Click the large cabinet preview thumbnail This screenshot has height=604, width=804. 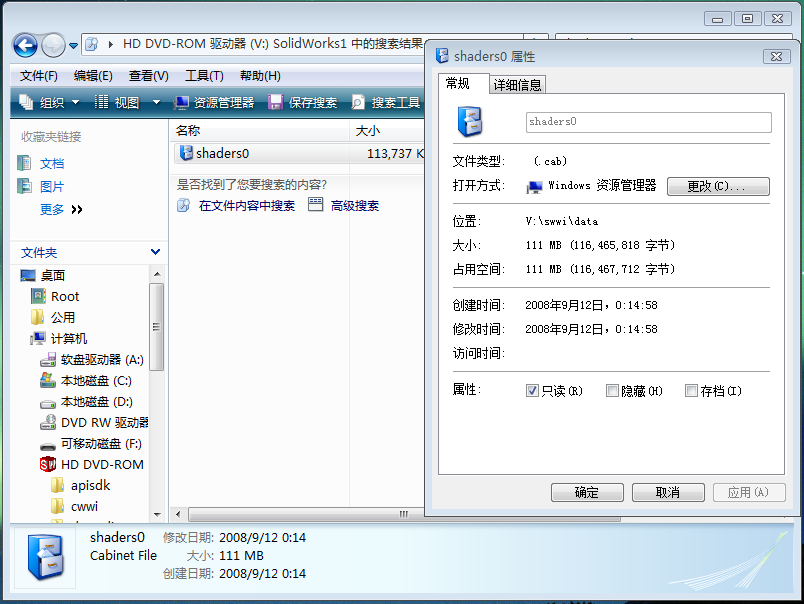click(x=45, y=556)
